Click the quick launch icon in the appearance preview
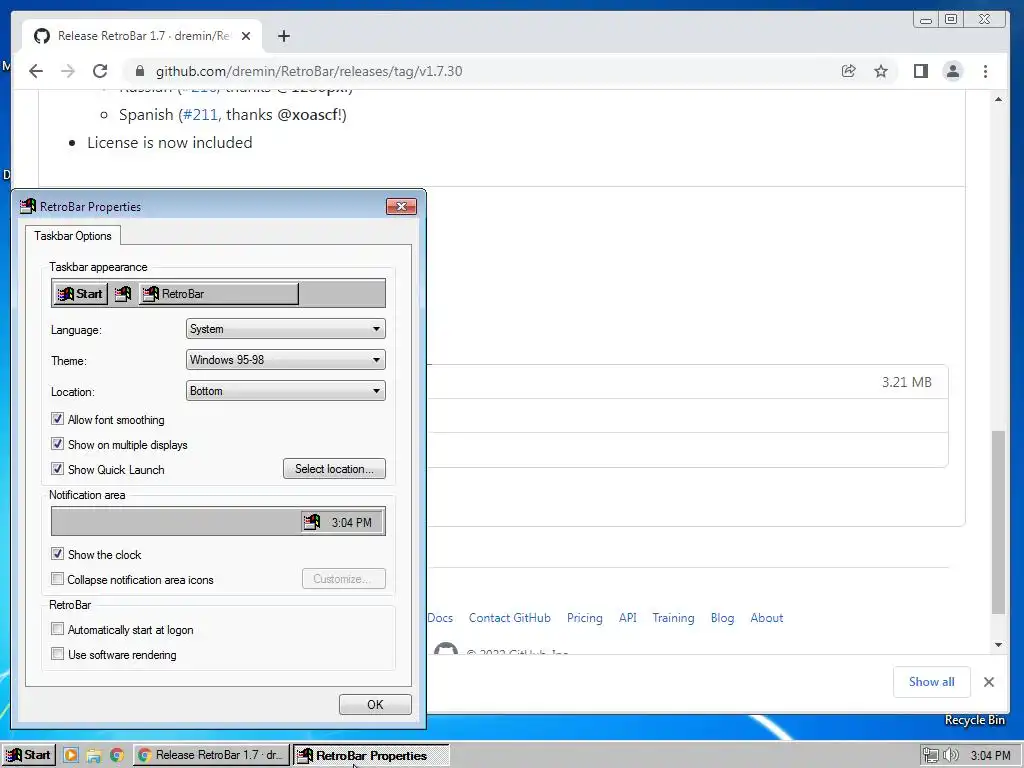This screenshot has width=1024, height=768. [x=123, y=294]
